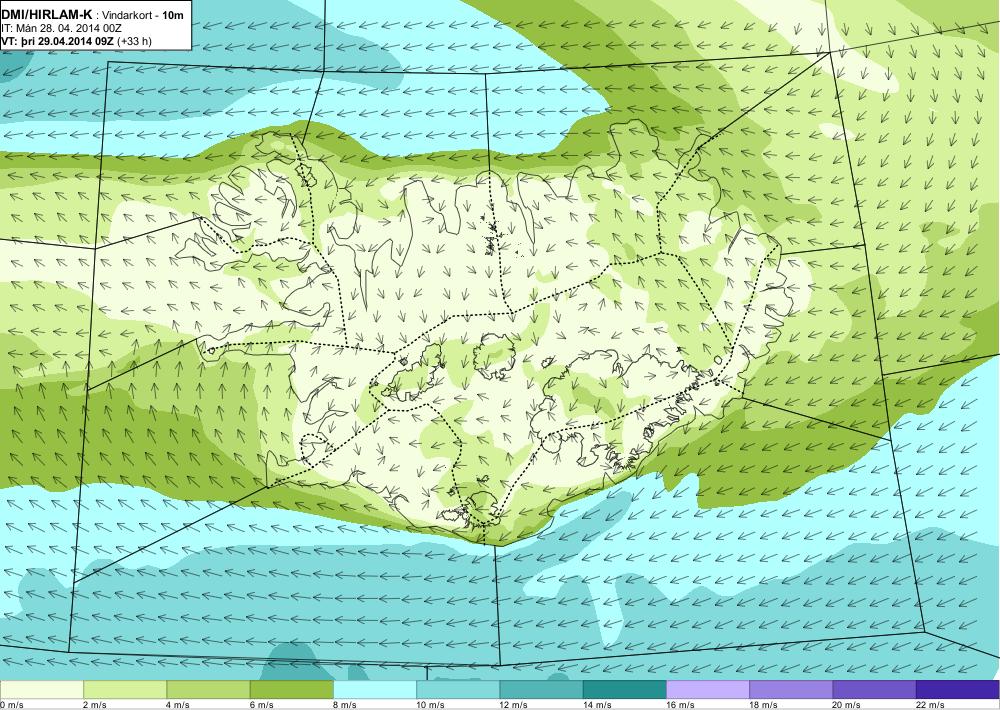Pick the light lavender 16–18 m/s legend swatch
The image size is (1000, 710).
[708, 690]
